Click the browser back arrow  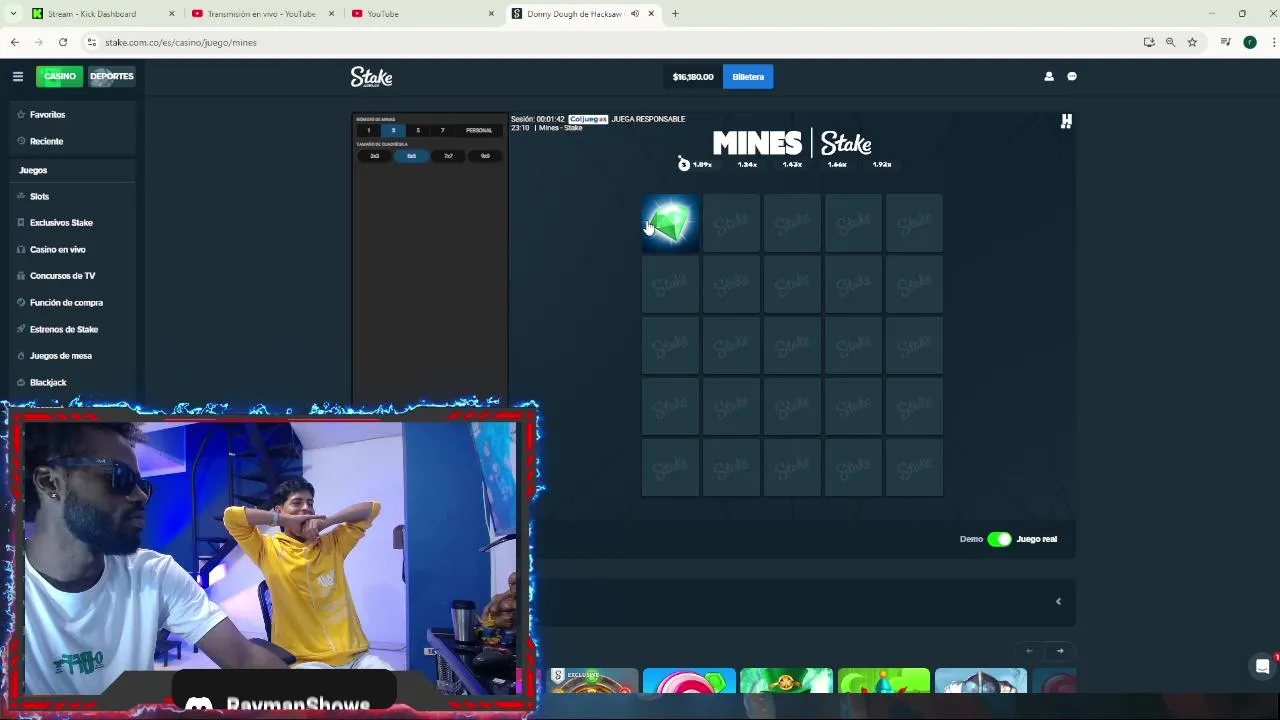(x=15, y=42)
